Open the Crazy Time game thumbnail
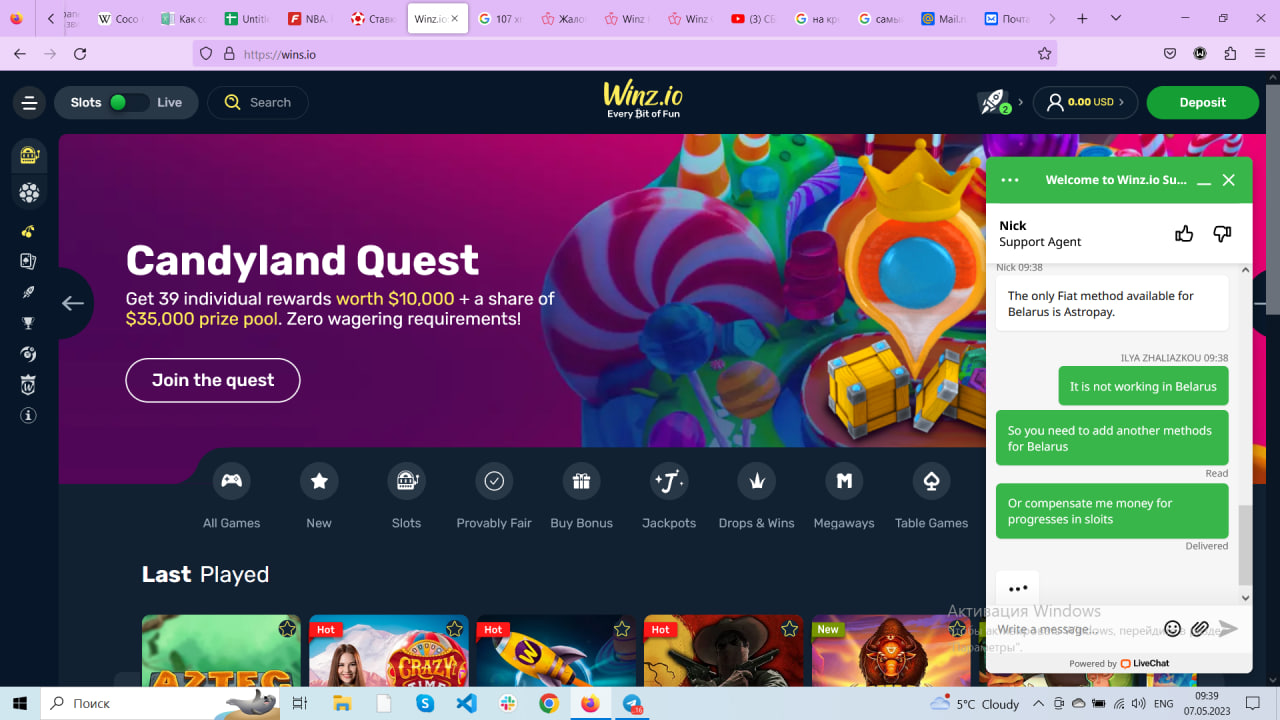Image resolution: width=1280 pixels, height=720 pixels. [x=388, y=651]
